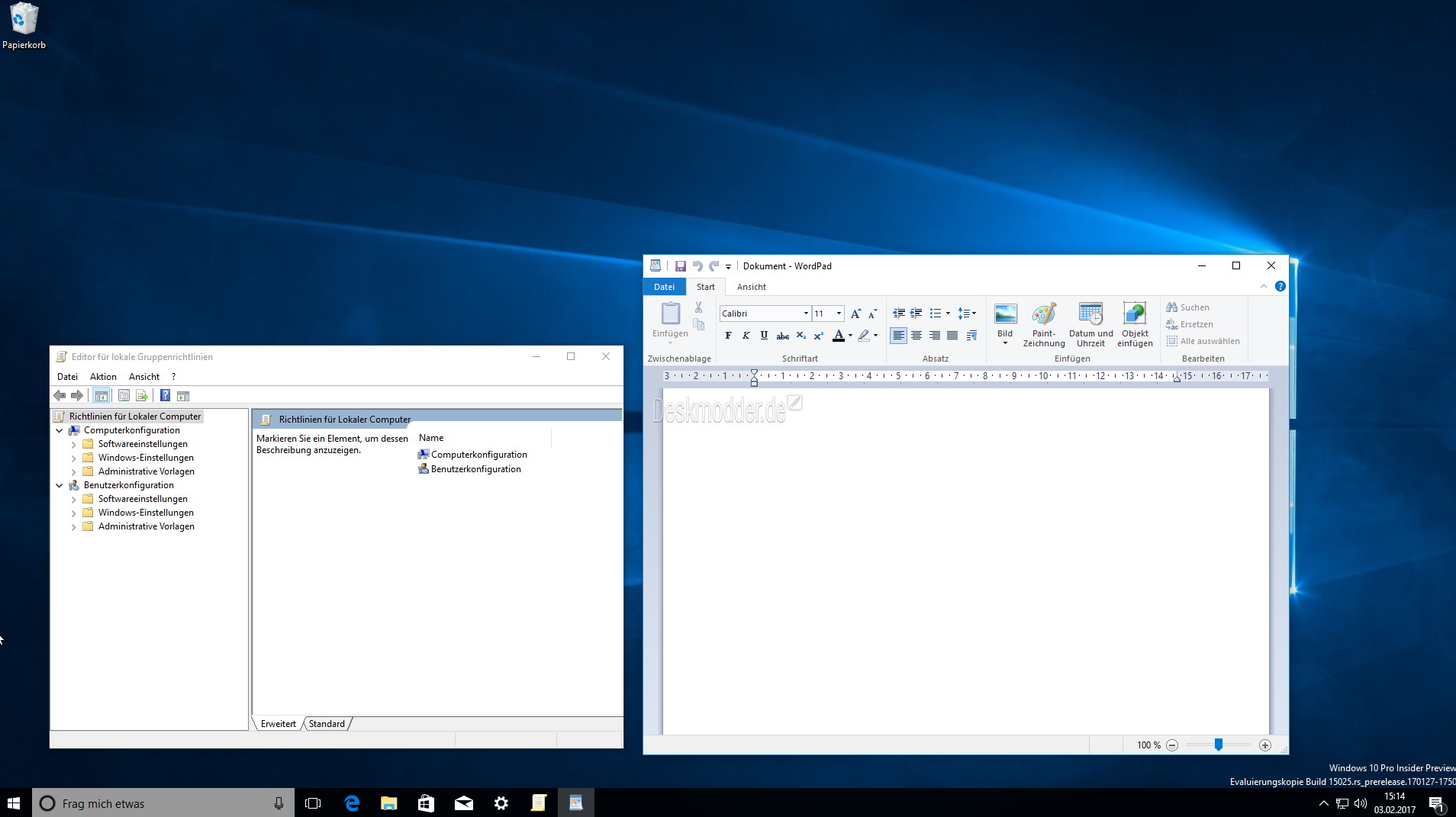This screenshot has width=1456, height=817.
Task: Decrease paragraph indent
Action: tap(899, 314)
